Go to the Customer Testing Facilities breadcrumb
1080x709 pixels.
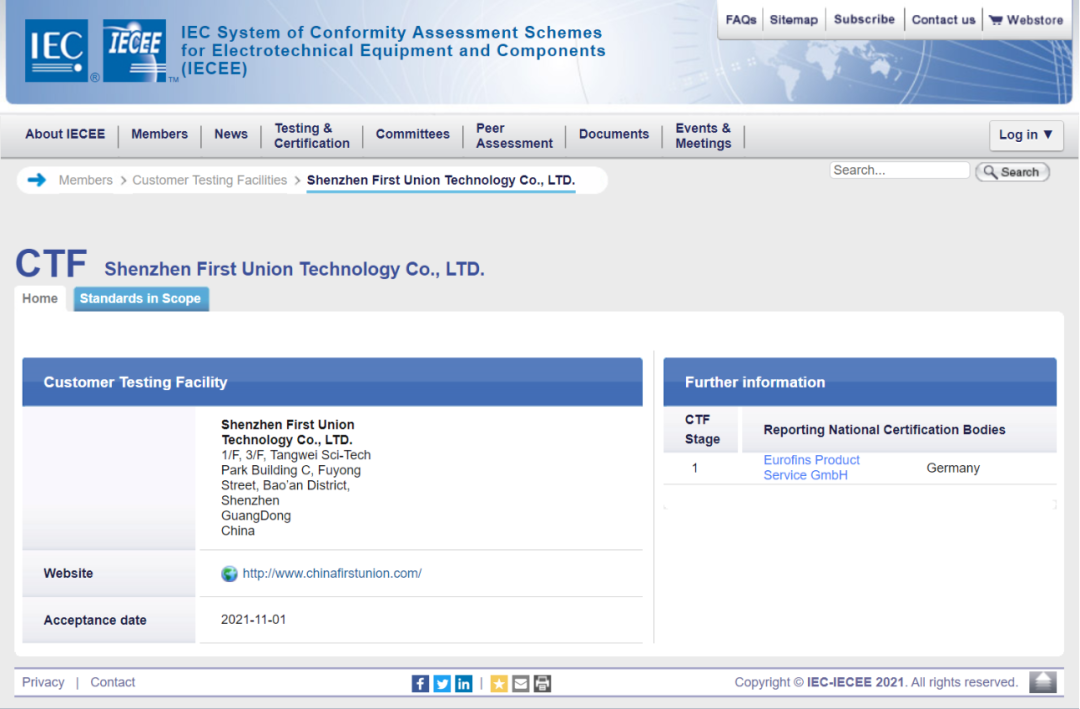[209, 180]
